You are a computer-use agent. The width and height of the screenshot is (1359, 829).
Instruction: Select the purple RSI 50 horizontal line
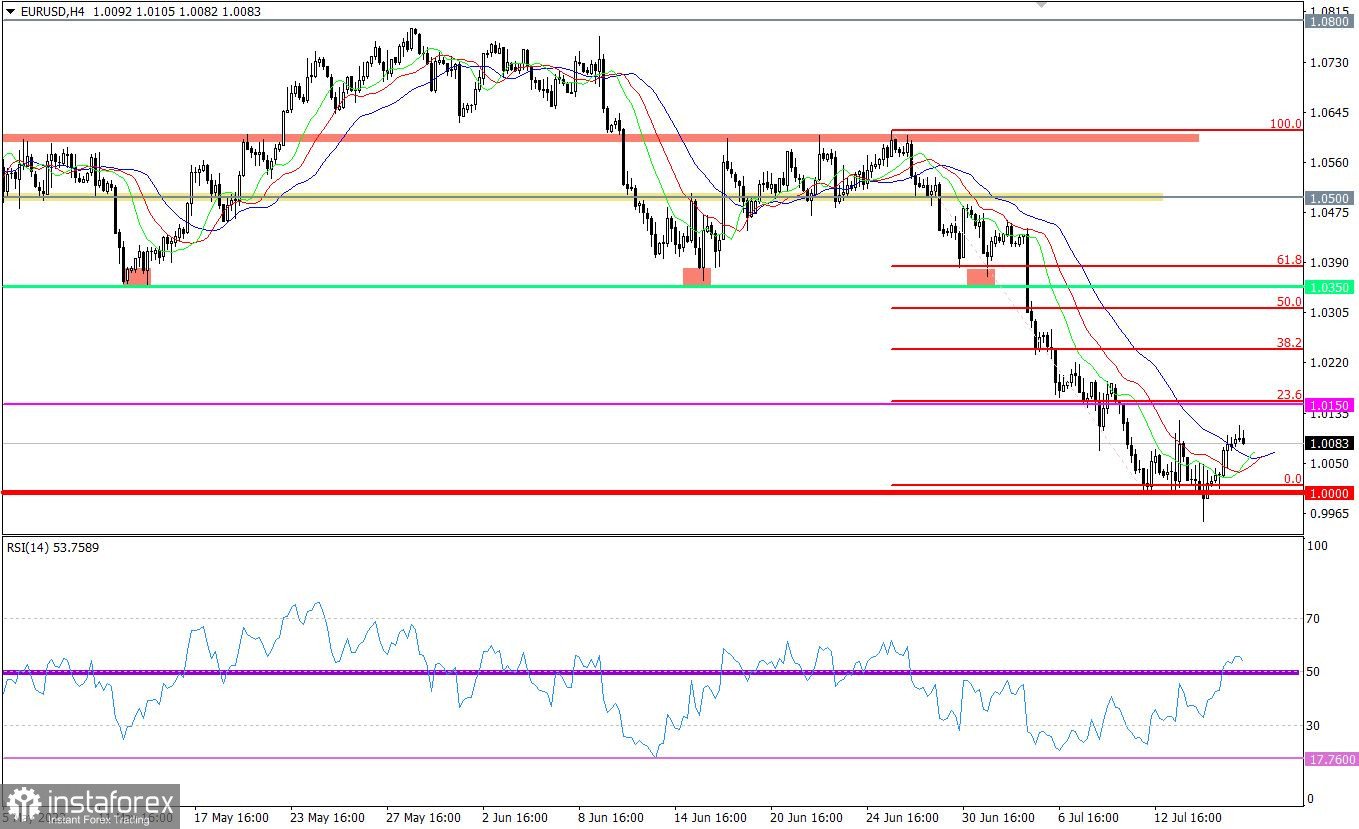[x=650, y=672]
